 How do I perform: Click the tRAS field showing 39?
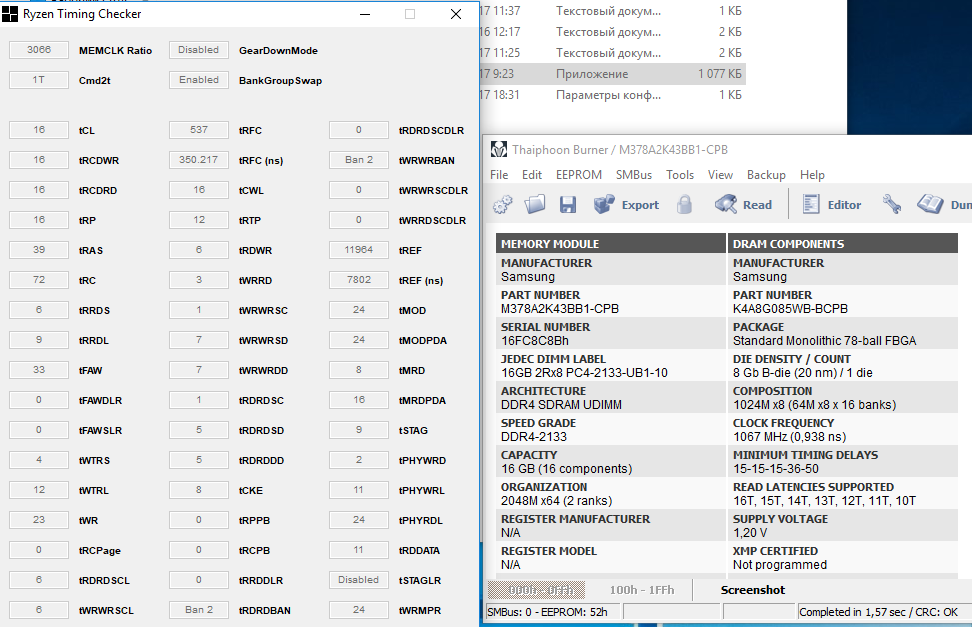point(39,250)
